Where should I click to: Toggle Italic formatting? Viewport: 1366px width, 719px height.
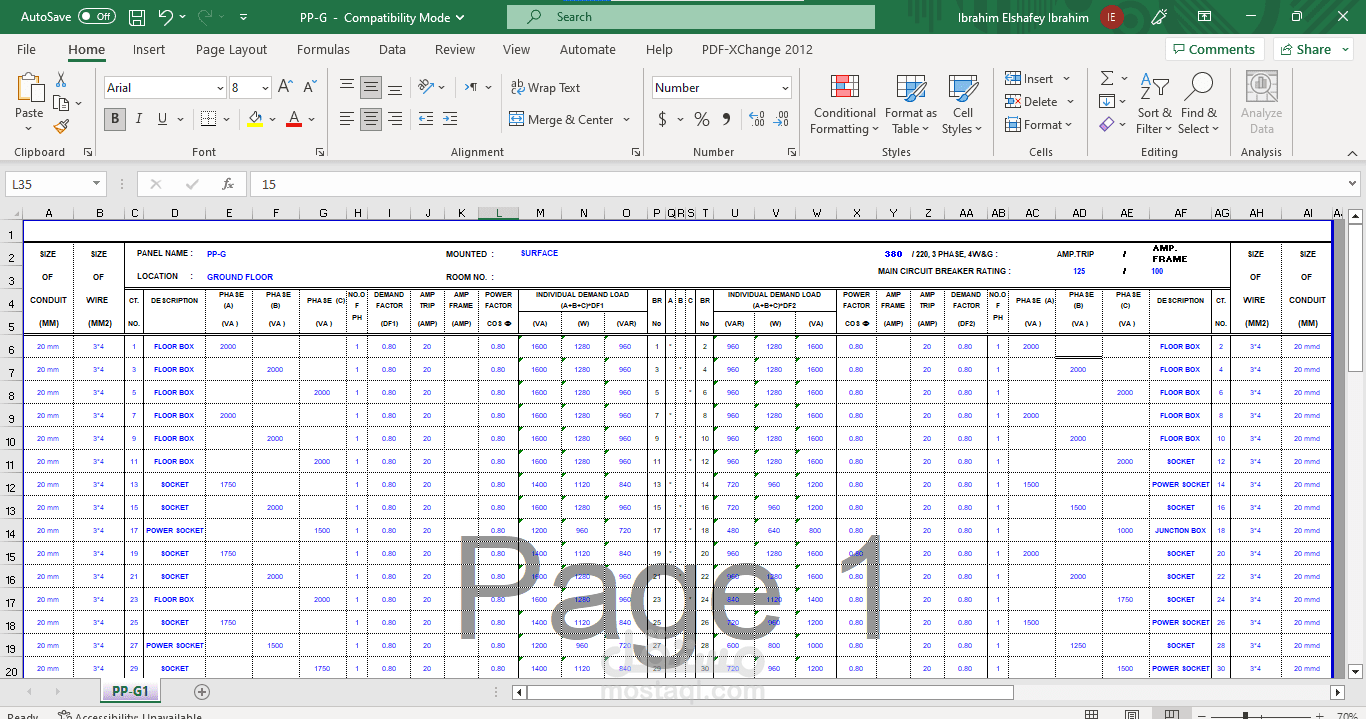tap(138, 119)
